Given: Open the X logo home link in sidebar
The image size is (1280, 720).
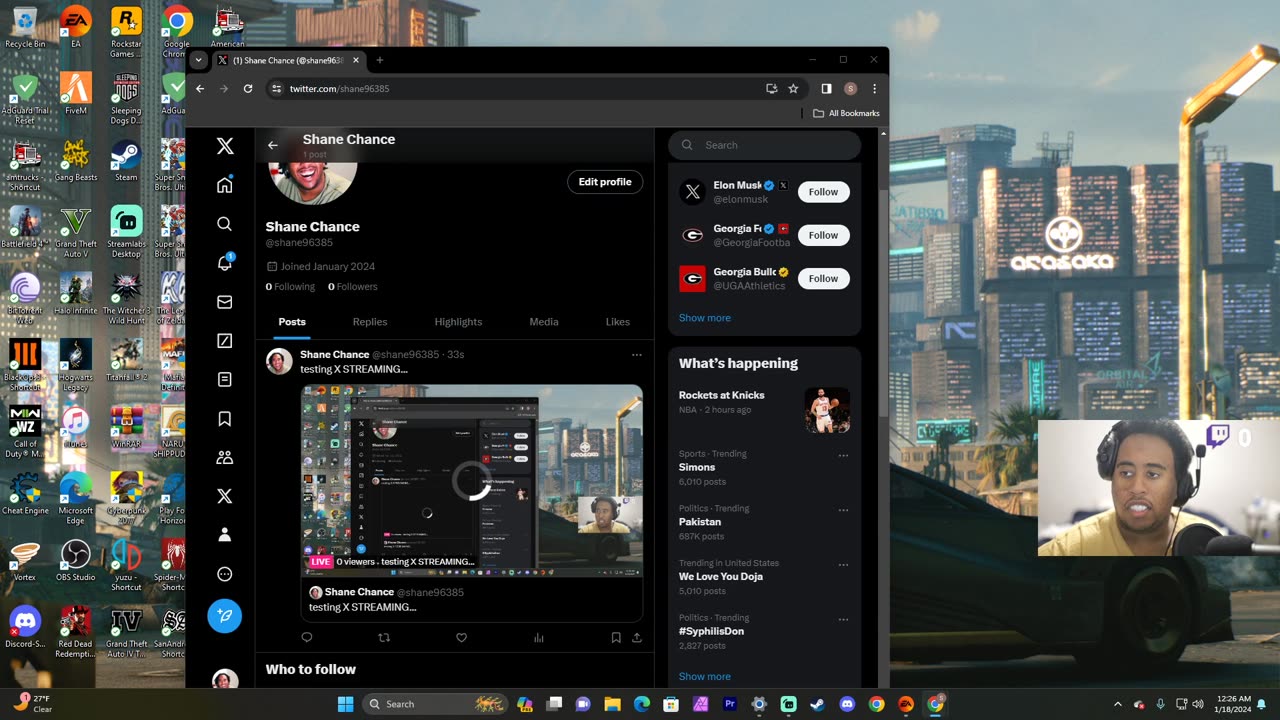Looking at the screenshot, I should click(x=225, y=146).
